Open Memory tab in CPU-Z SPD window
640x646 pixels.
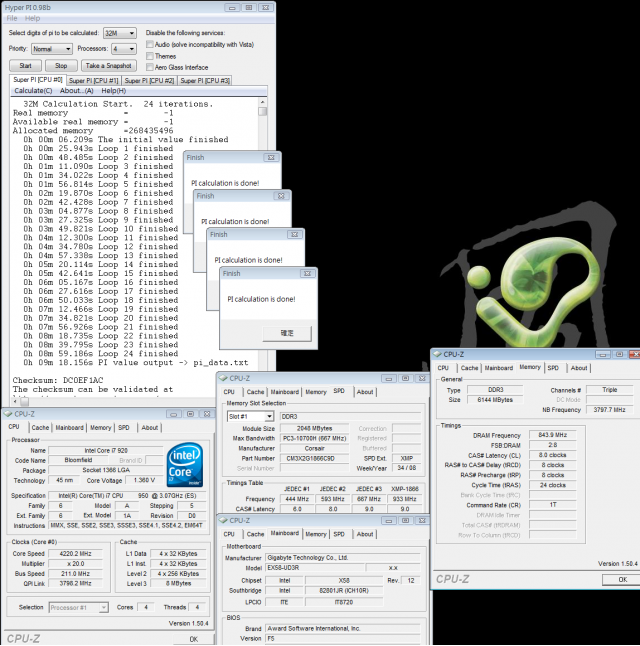click(x=316, y=392)
